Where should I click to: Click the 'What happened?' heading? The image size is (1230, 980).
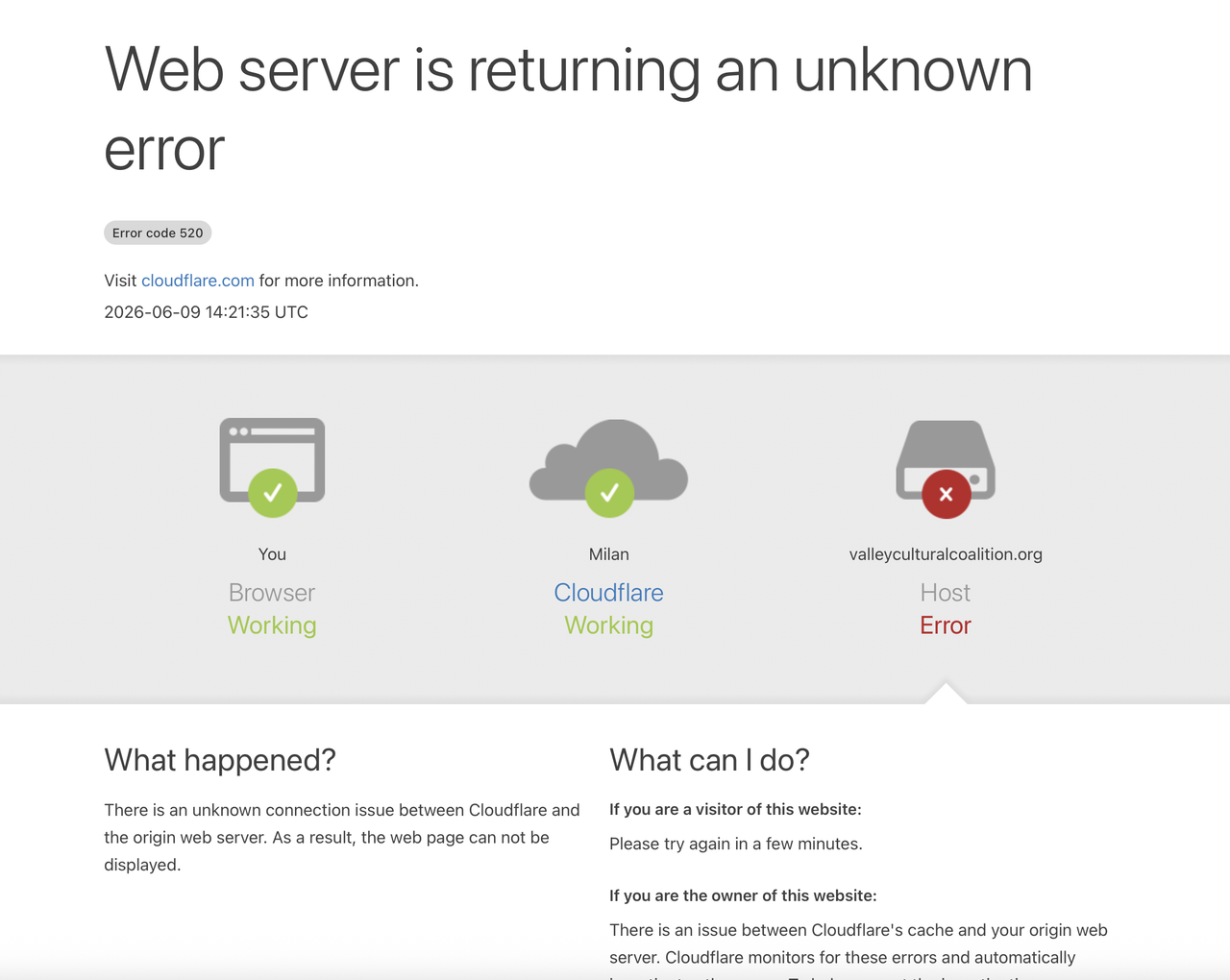[220, 760]
